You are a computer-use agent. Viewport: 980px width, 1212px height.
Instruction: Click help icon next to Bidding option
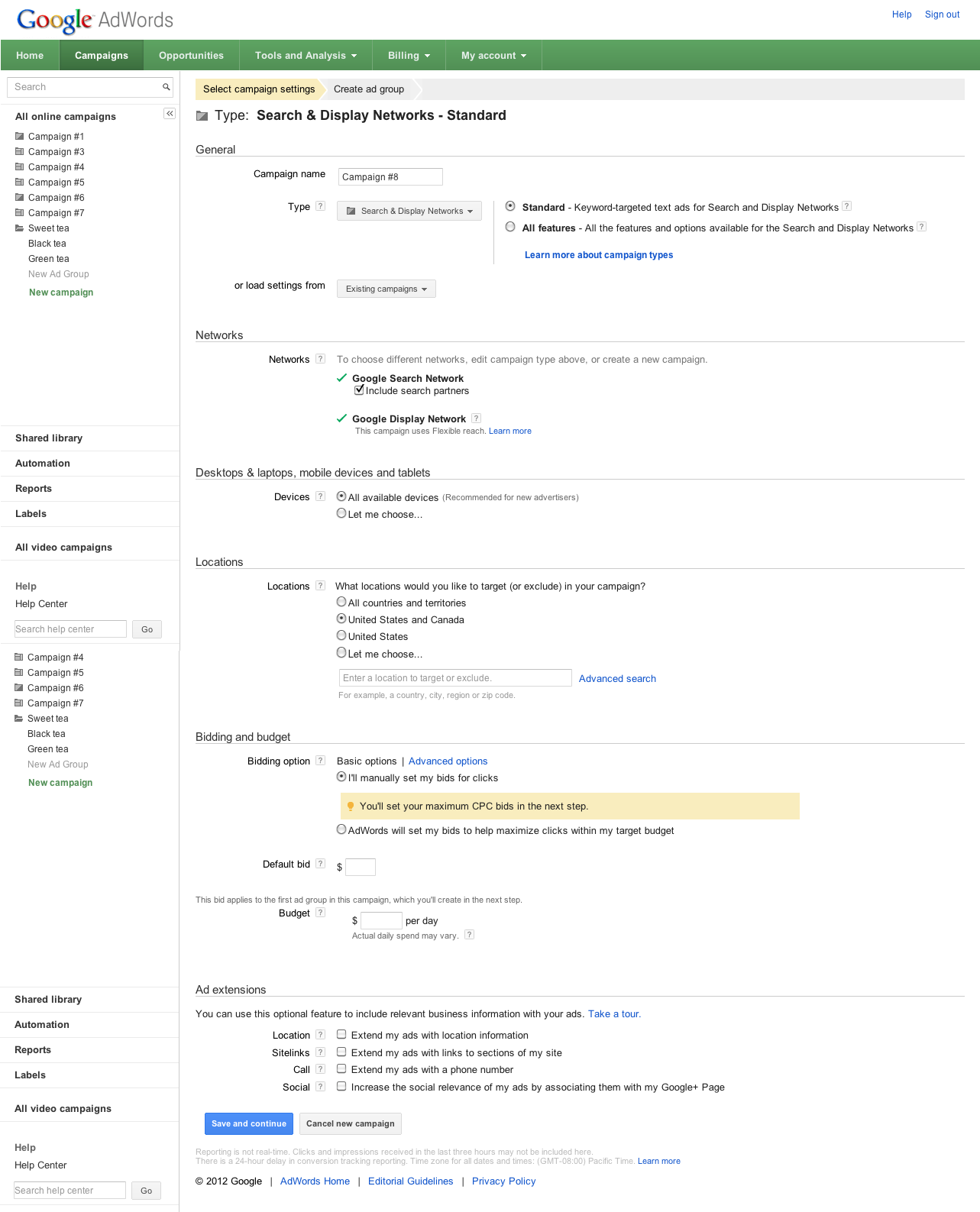pyautogui.click(x=321, y=761)
